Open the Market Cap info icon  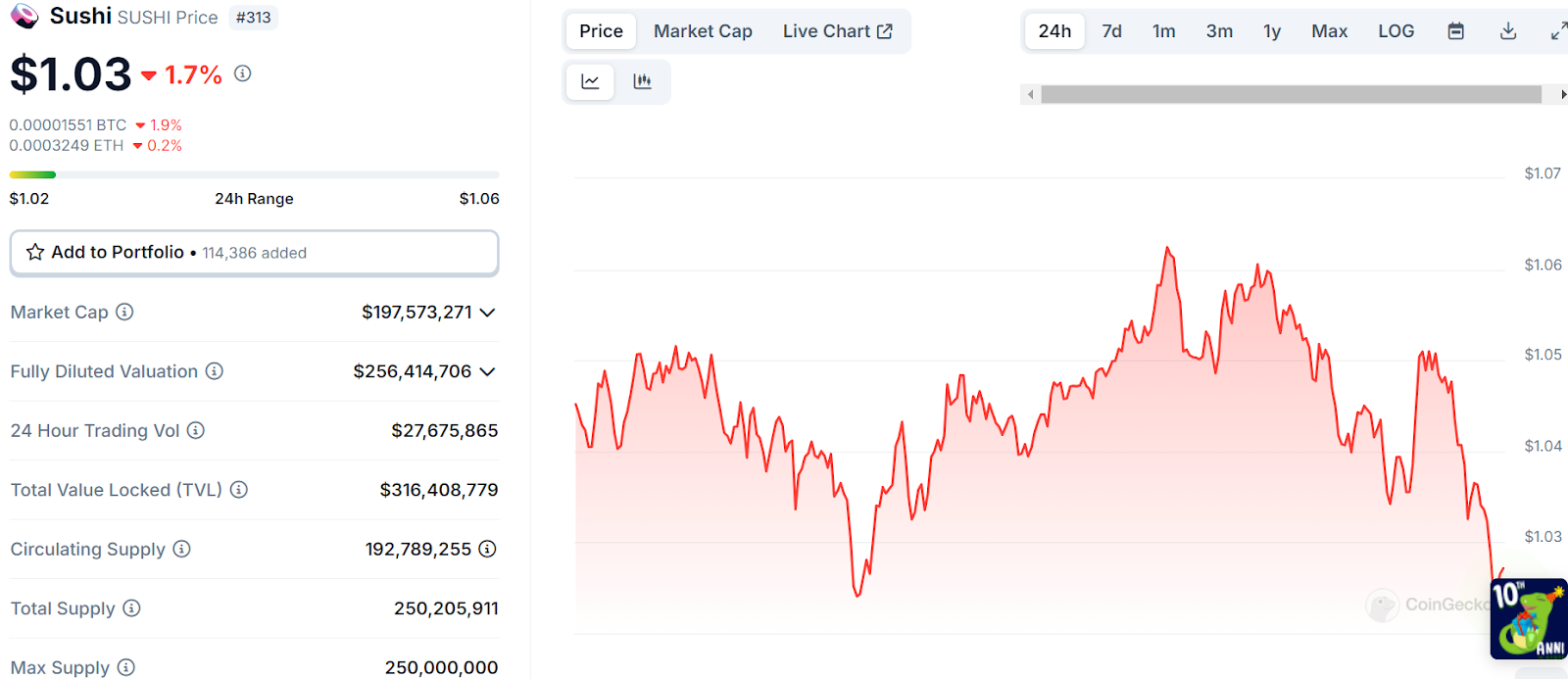[124, 312]
